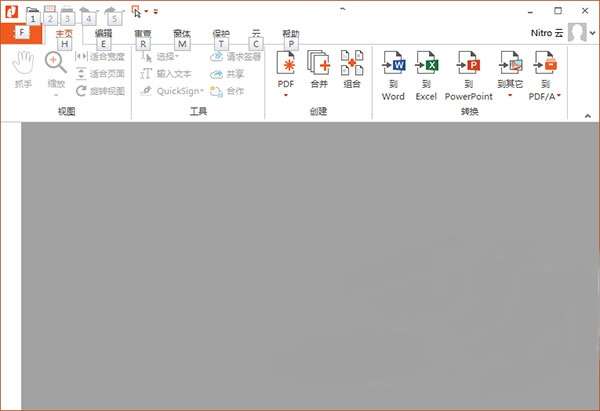Image resolution: width=600 pixels, height=411 pixels.
Task: Click the Undo quick access icon
Action: [85, 11]
